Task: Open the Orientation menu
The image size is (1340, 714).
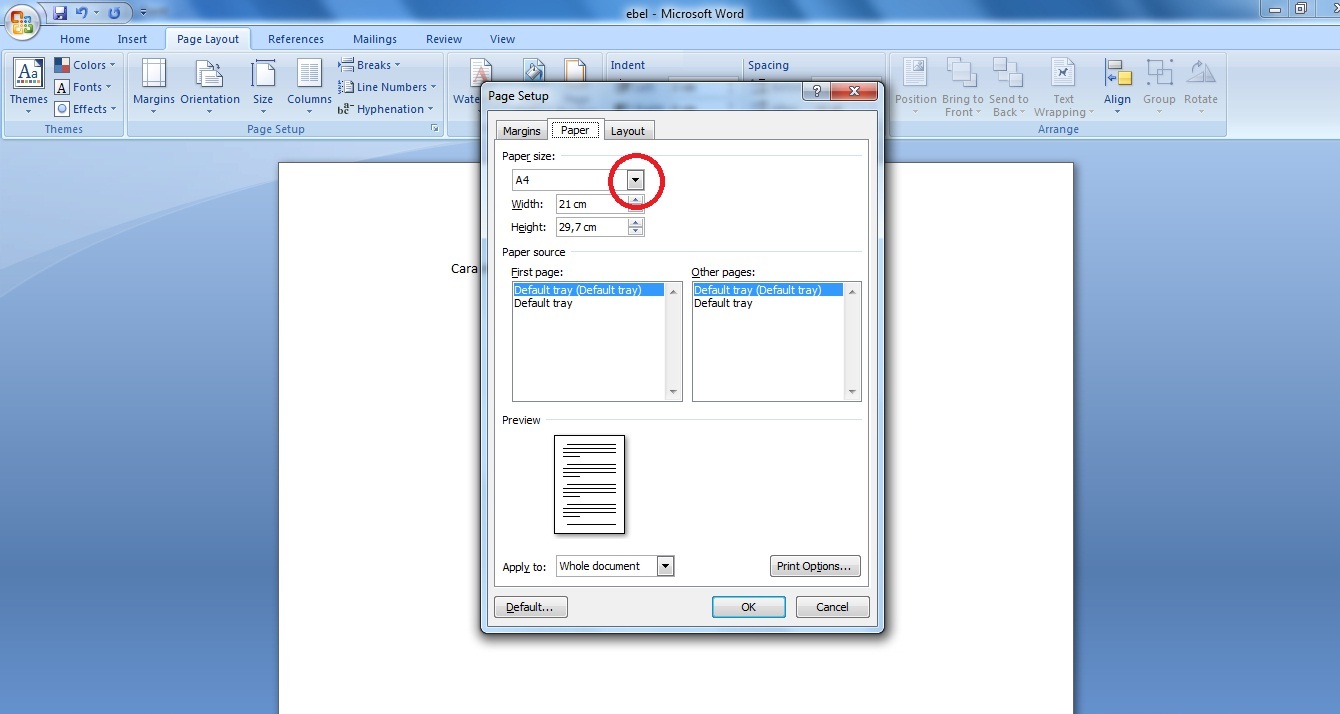Action: (x=210, y=87)
